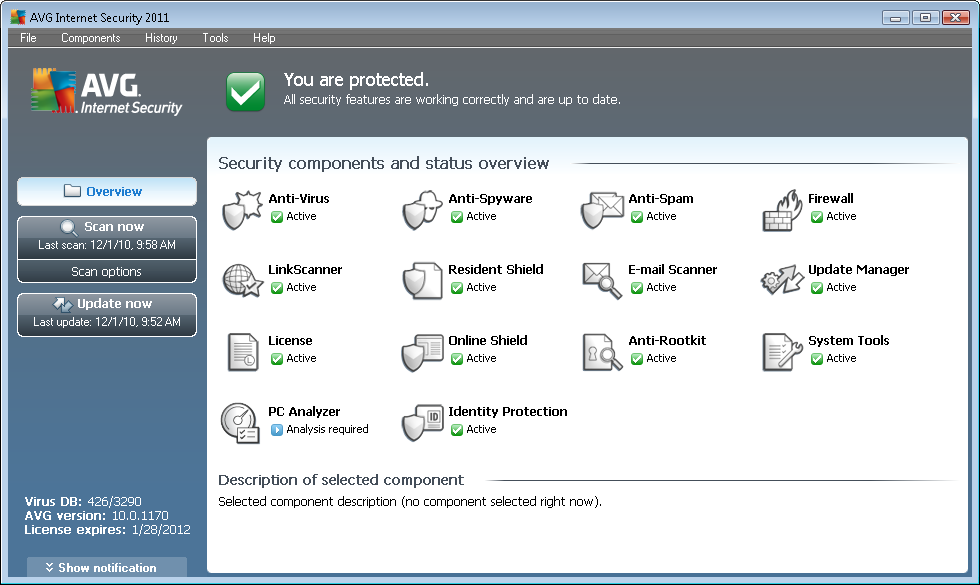
Task: Click the Anti-Rootkit magnifier icon
Action: [601, 351]
